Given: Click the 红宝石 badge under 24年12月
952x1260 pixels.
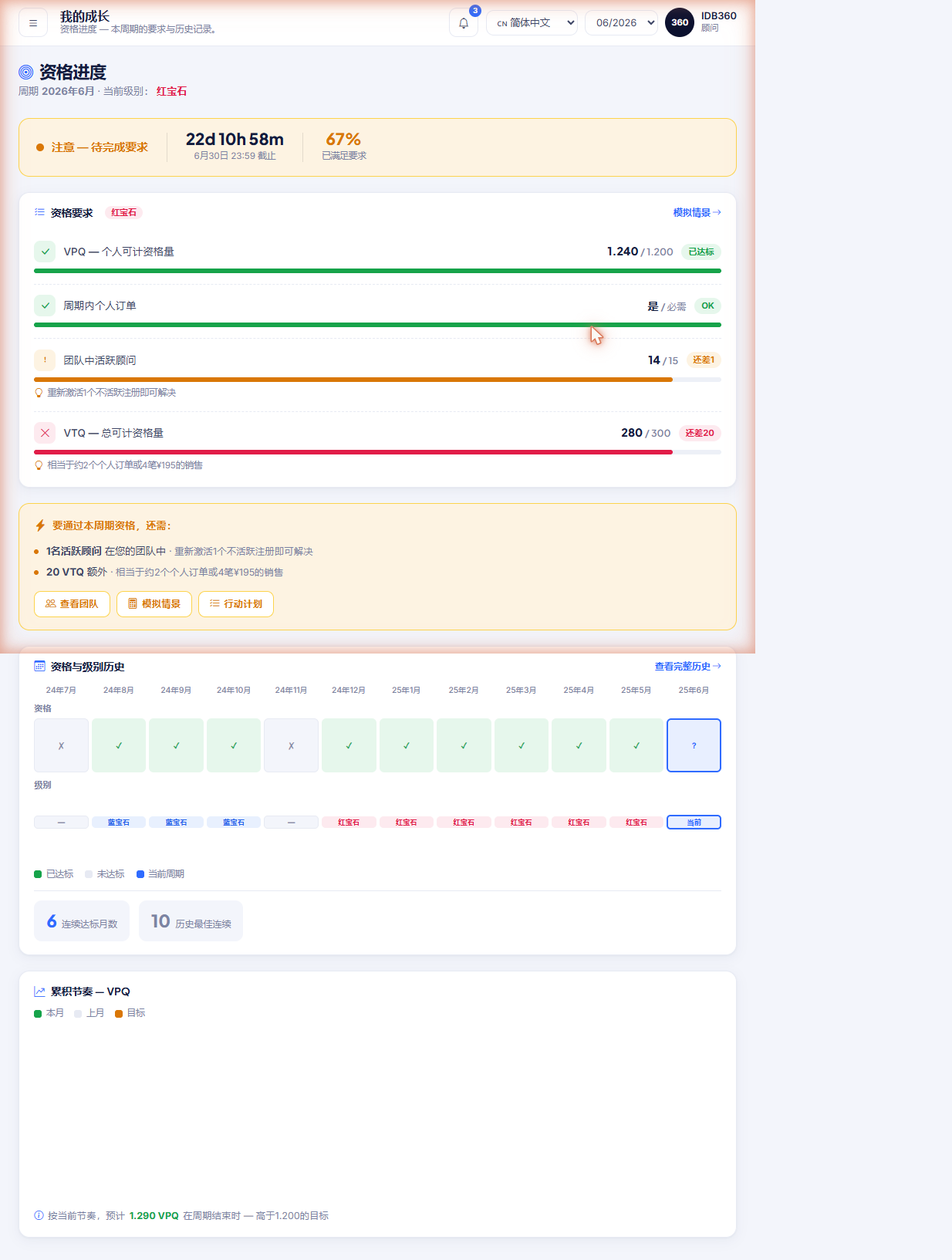Looking at the screenshot, I should (x=349, y=823).
